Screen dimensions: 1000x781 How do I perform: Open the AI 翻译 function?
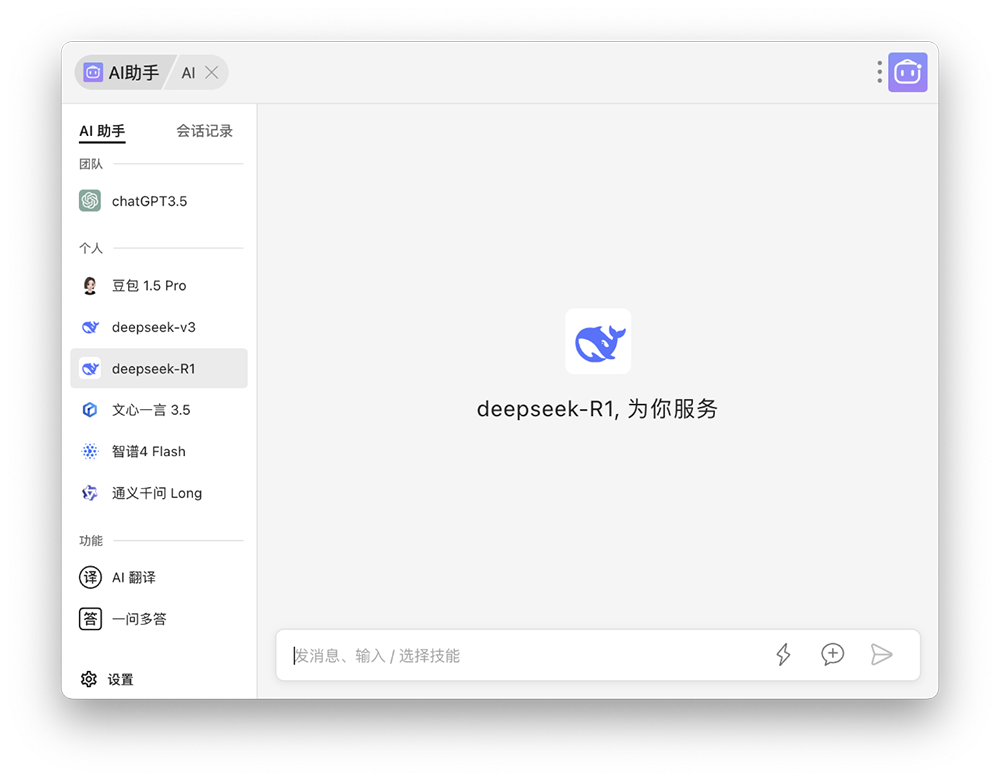[x=159, y=578]
